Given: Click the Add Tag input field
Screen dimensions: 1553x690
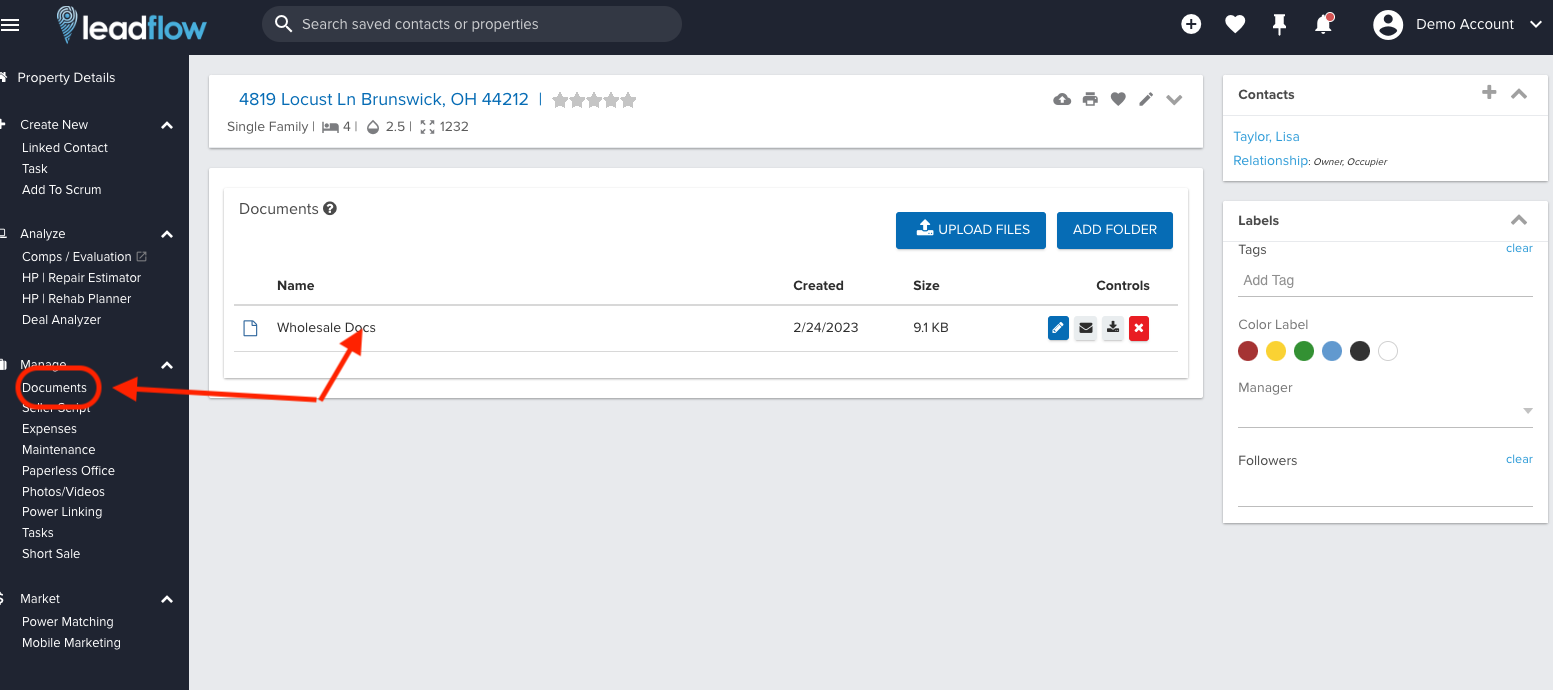Looking at the screenshot, I should [x=1384, y=281].
